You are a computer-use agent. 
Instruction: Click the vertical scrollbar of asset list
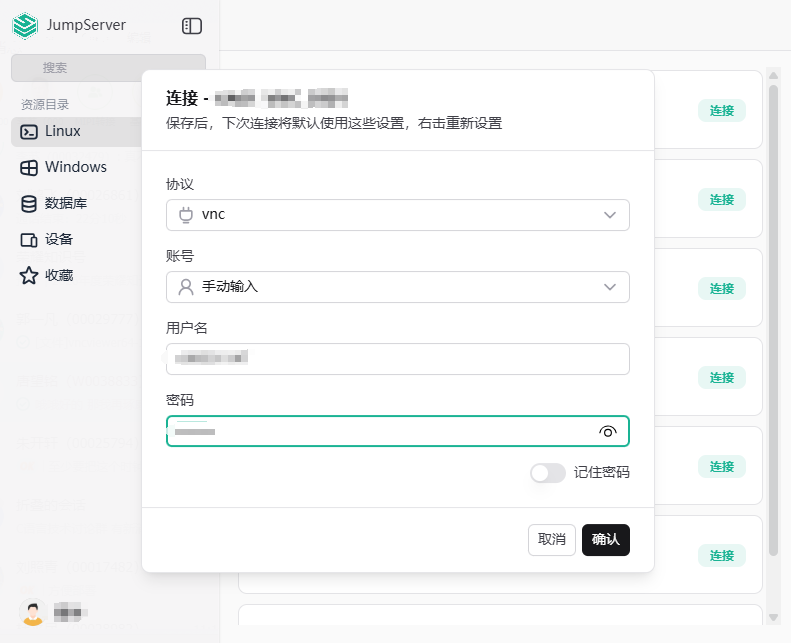[773, 320]
